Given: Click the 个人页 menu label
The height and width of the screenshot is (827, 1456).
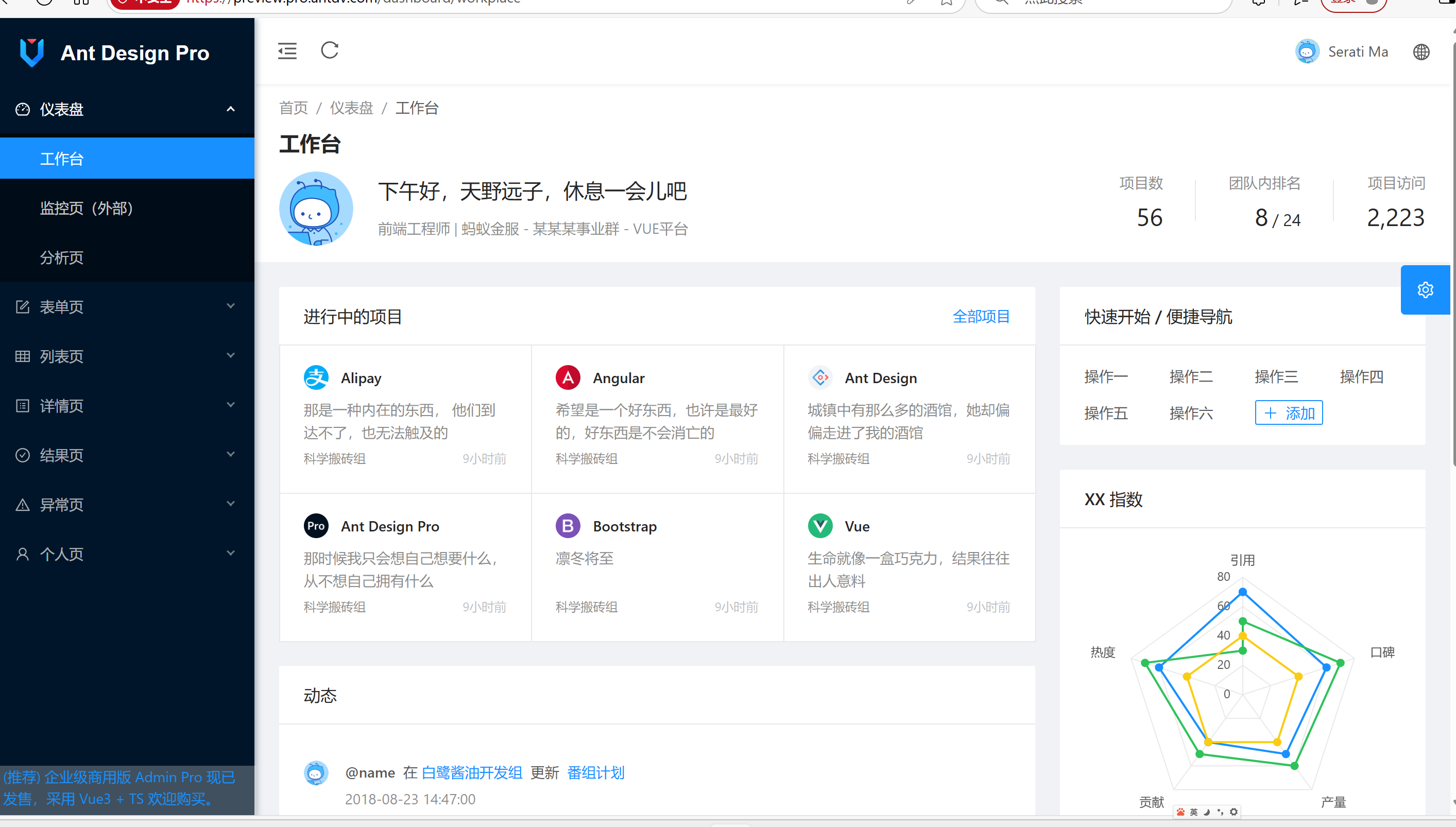Looking at the screenshot, I should pyautogui.click(x=61, y=554).
